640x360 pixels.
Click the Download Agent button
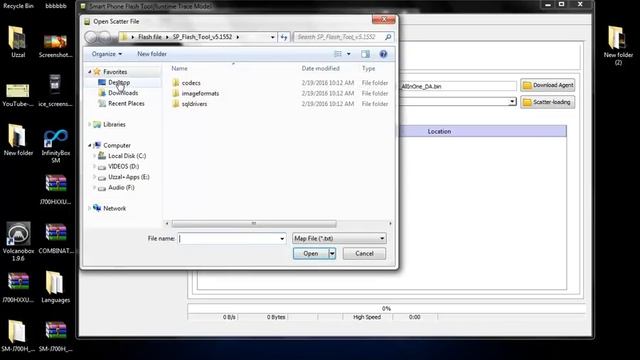click(x=548, y=85)
